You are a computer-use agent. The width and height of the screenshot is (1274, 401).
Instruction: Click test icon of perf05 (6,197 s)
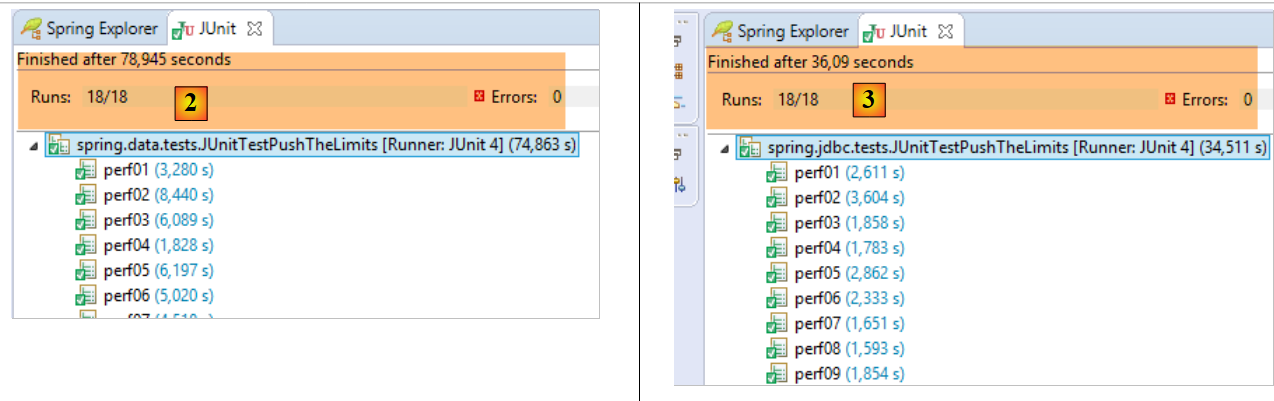click(x=86, y=271)
